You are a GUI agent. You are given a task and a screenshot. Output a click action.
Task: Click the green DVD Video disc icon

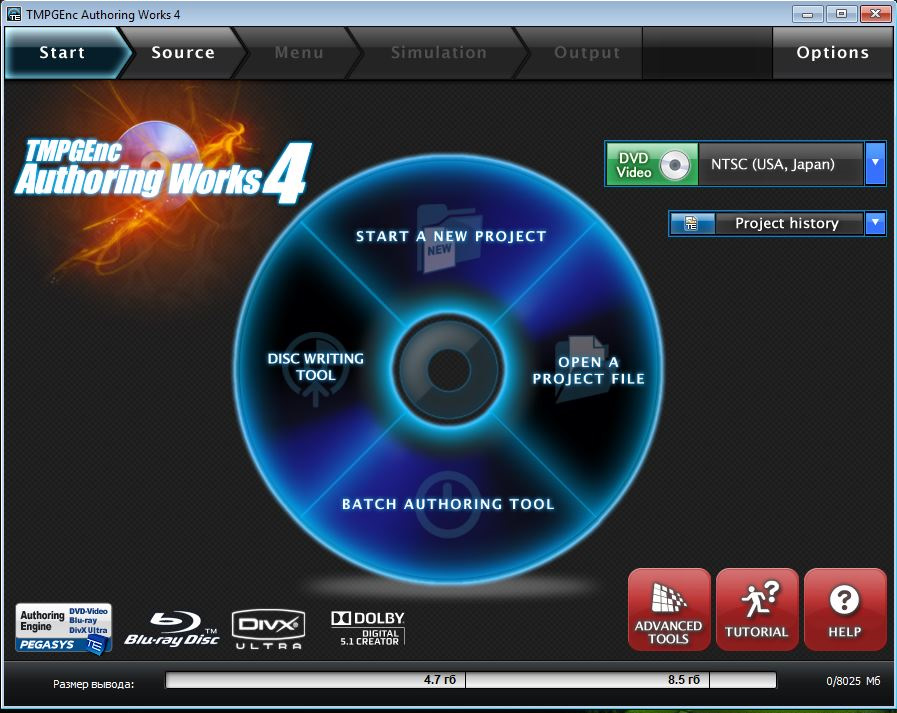click(x=652, y=164)
